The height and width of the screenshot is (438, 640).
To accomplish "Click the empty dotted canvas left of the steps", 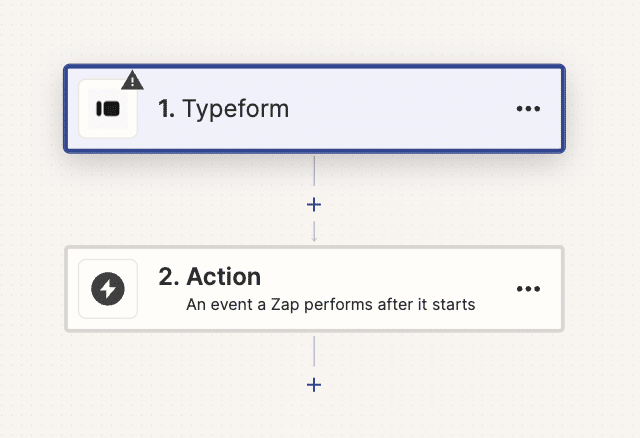I will [32, 220].
